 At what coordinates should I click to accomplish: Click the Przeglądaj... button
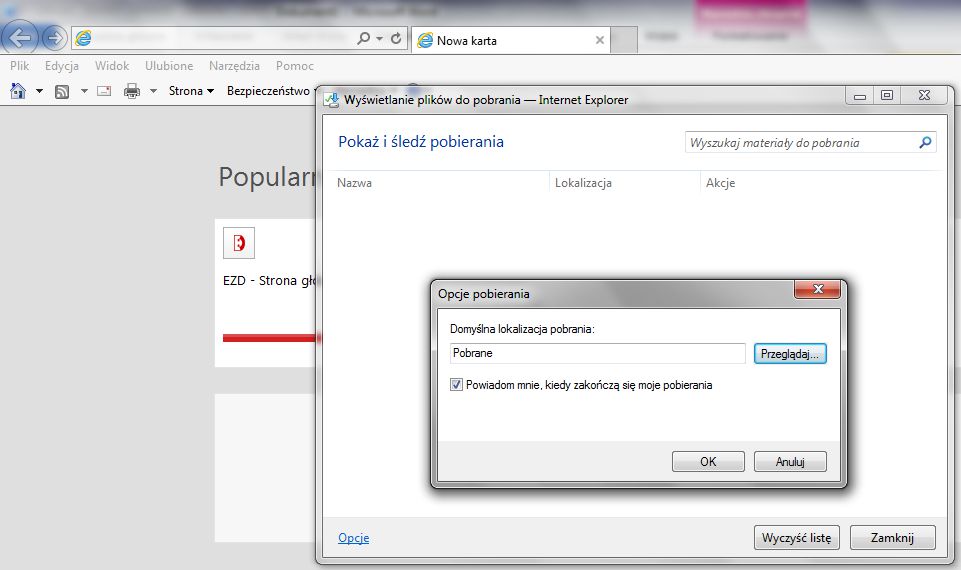(790, 354)
